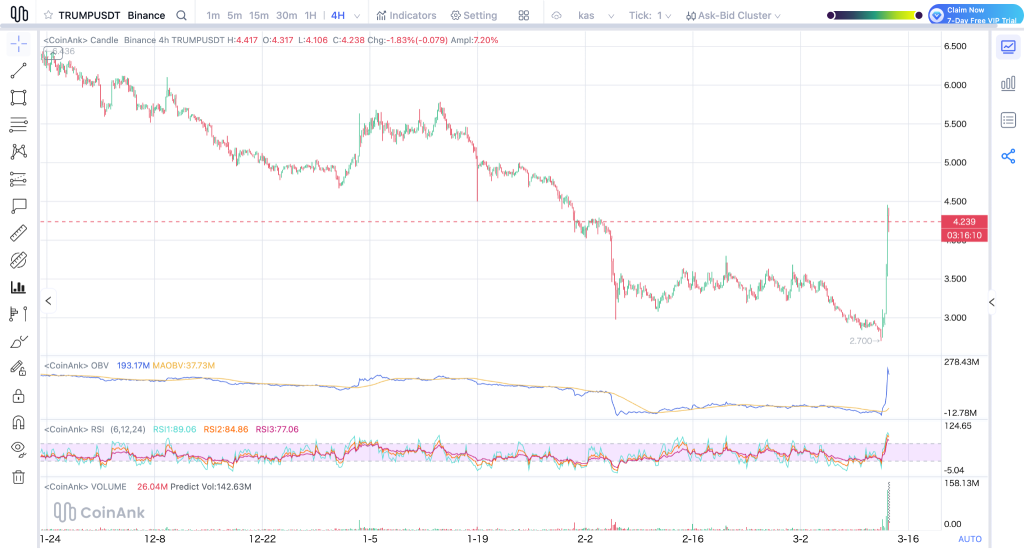
Task: Toggle drawings visibility eye icon
Action: pos(18,449)
